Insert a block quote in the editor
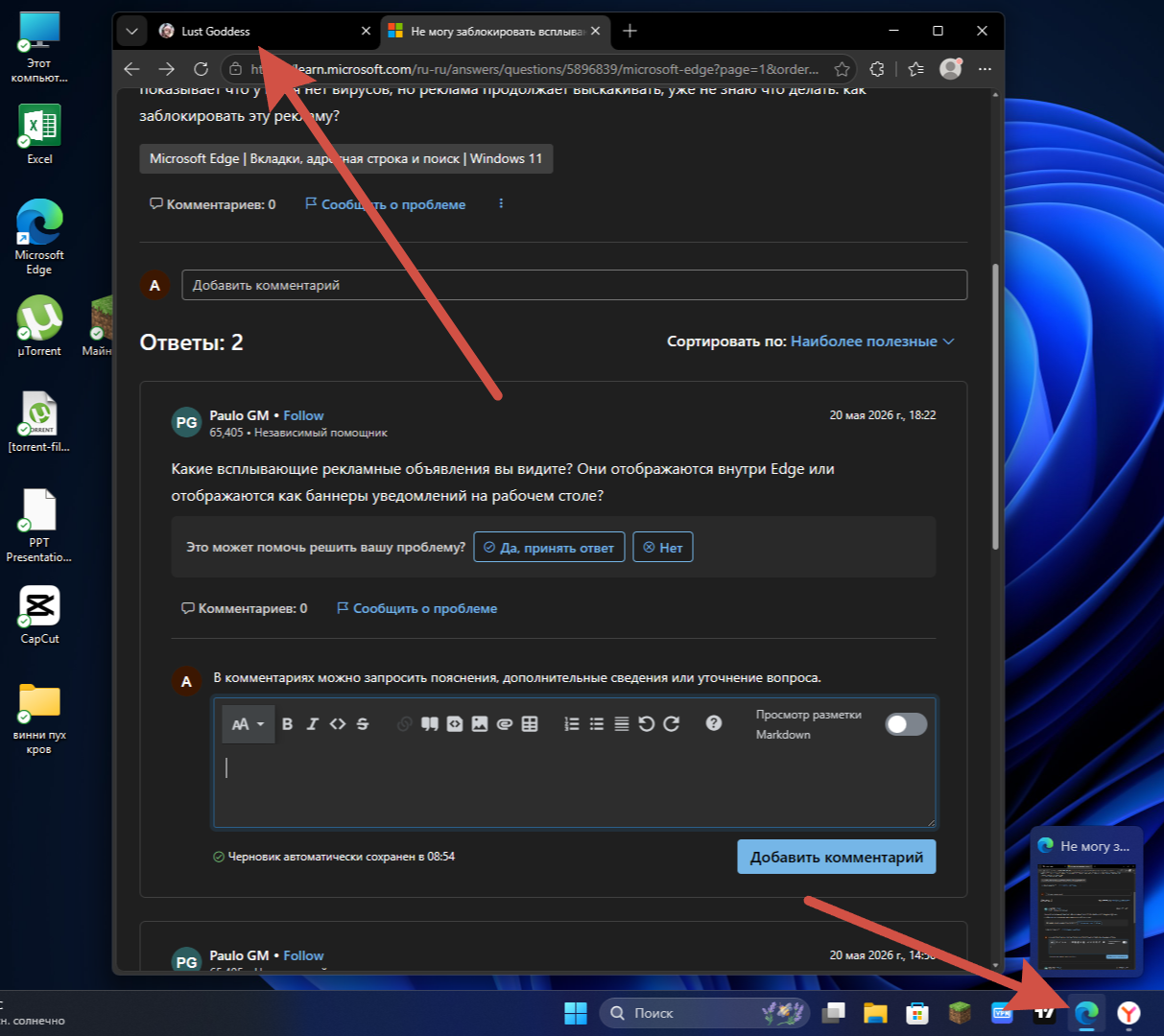This screenshot has height=1036, width=1164. coord(429,724)
